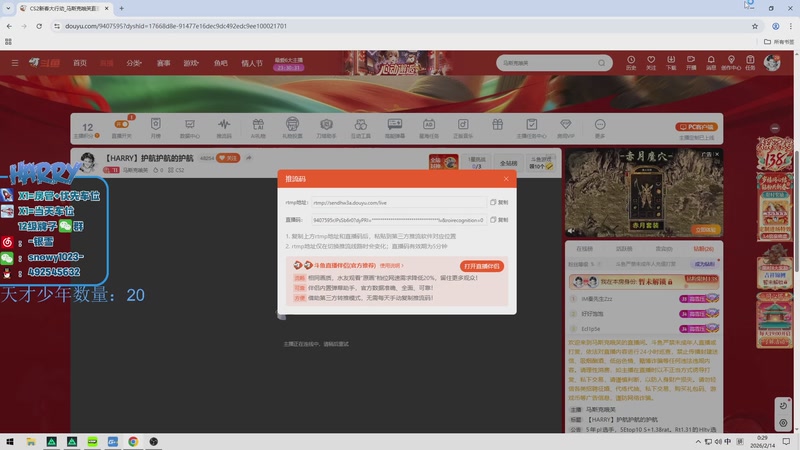Open File Explorer from the taskbar
The image size is (800, 450).
click(x=31, y=441)
